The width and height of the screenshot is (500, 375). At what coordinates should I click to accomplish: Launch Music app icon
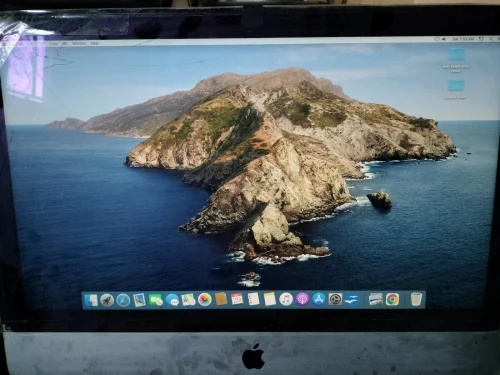click(286, 299)
